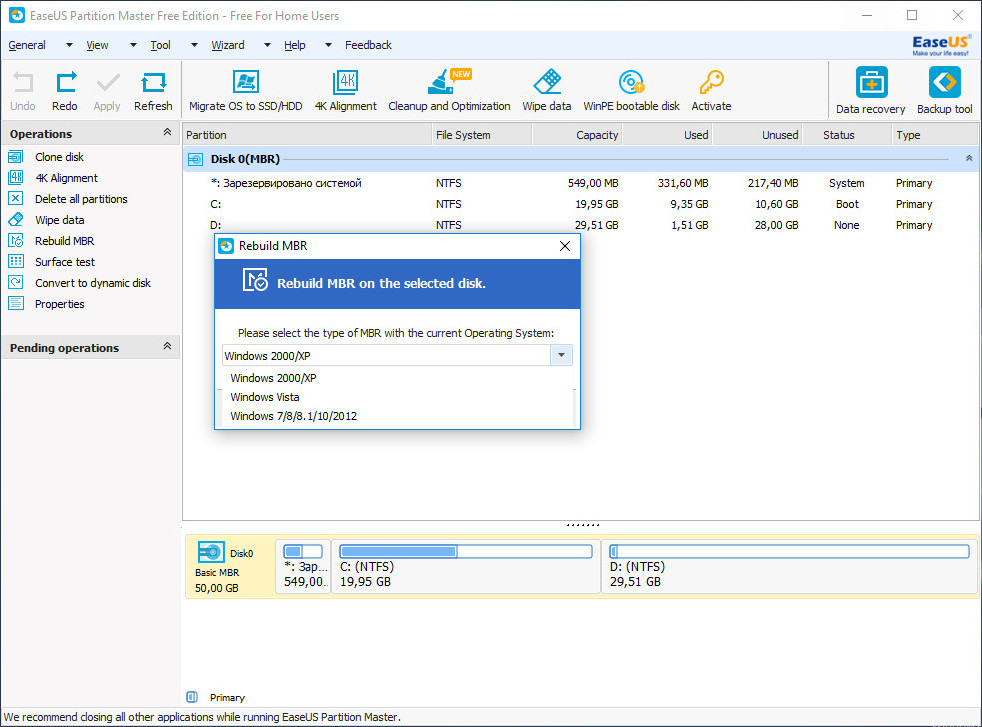Screen dimensions: 982x727
Task: Open the Help menu dropdown arrow
Action: click(x=328, y=45)
